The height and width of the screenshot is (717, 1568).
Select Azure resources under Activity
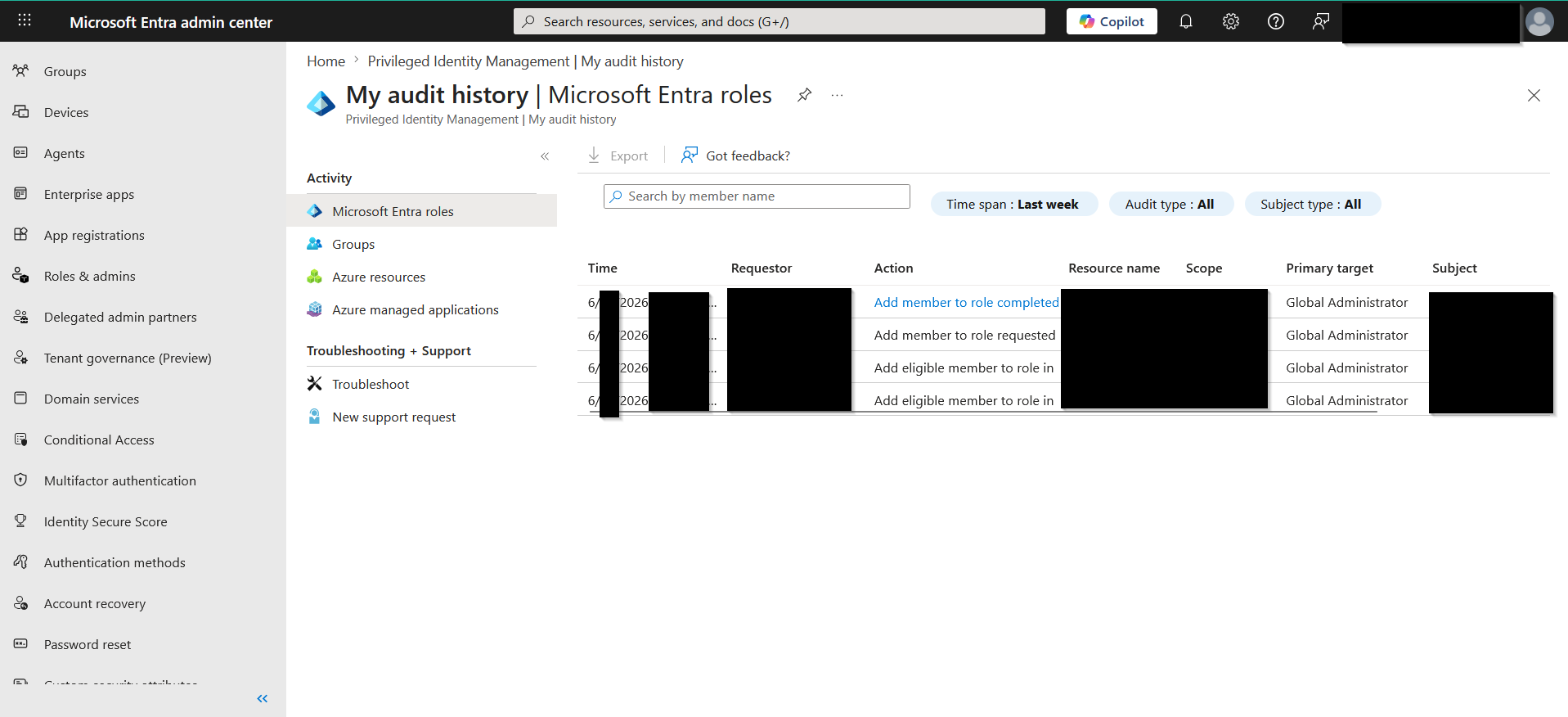coord(421,277)
